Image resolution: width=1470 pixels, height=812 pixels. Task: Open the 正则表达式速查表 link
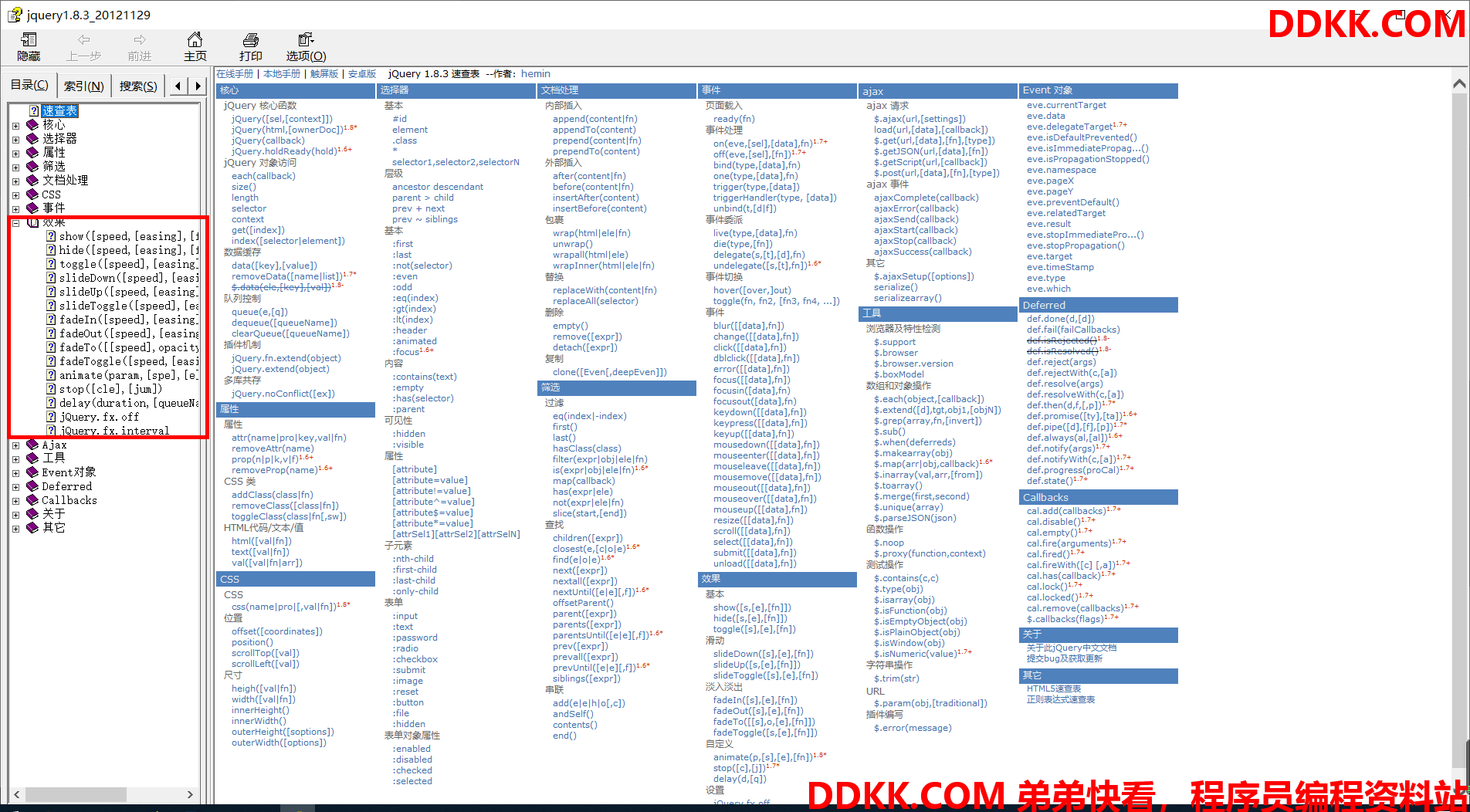point(1061,699)
